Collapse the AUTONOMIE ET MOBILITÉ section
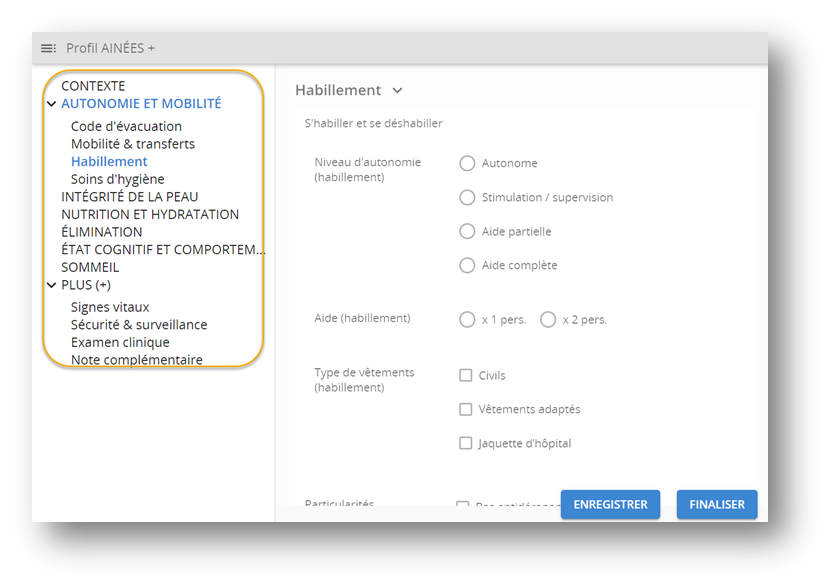The width and height of the screenshot is (833, 587). 51,104
